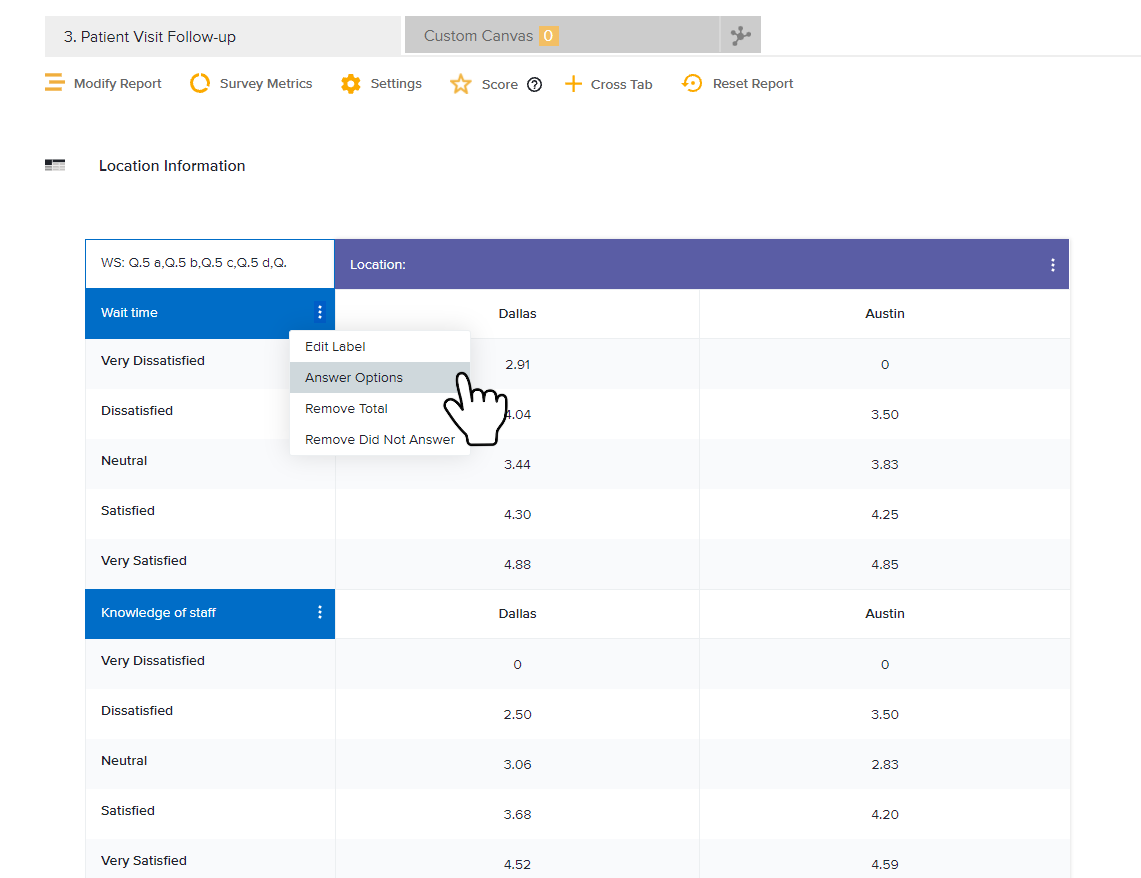
Task: Click the table icon beside Location Information
Action: coord(55,166)
